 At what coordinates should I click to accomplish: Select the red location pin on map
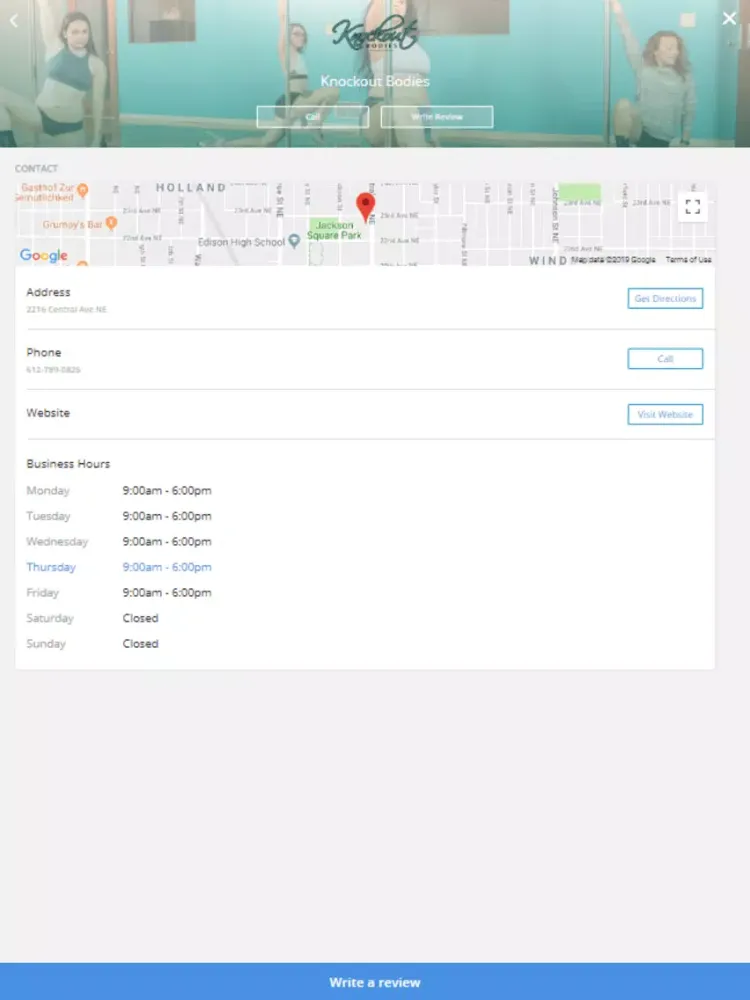[x=365, y=207]
